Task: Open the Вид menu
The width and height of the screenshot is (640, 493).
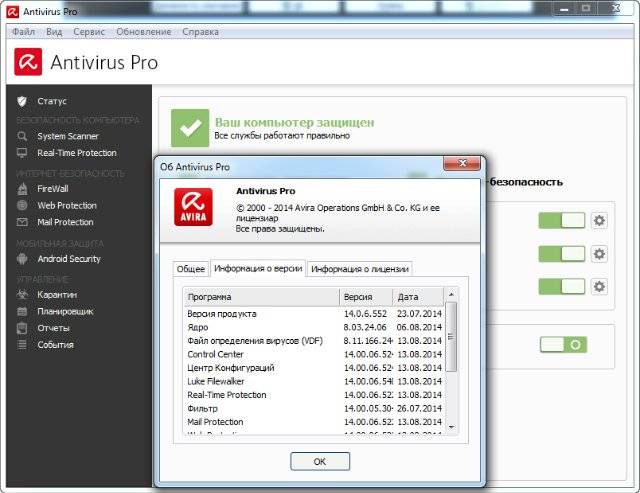Action: pyautogui.click(x=54, y=32)
